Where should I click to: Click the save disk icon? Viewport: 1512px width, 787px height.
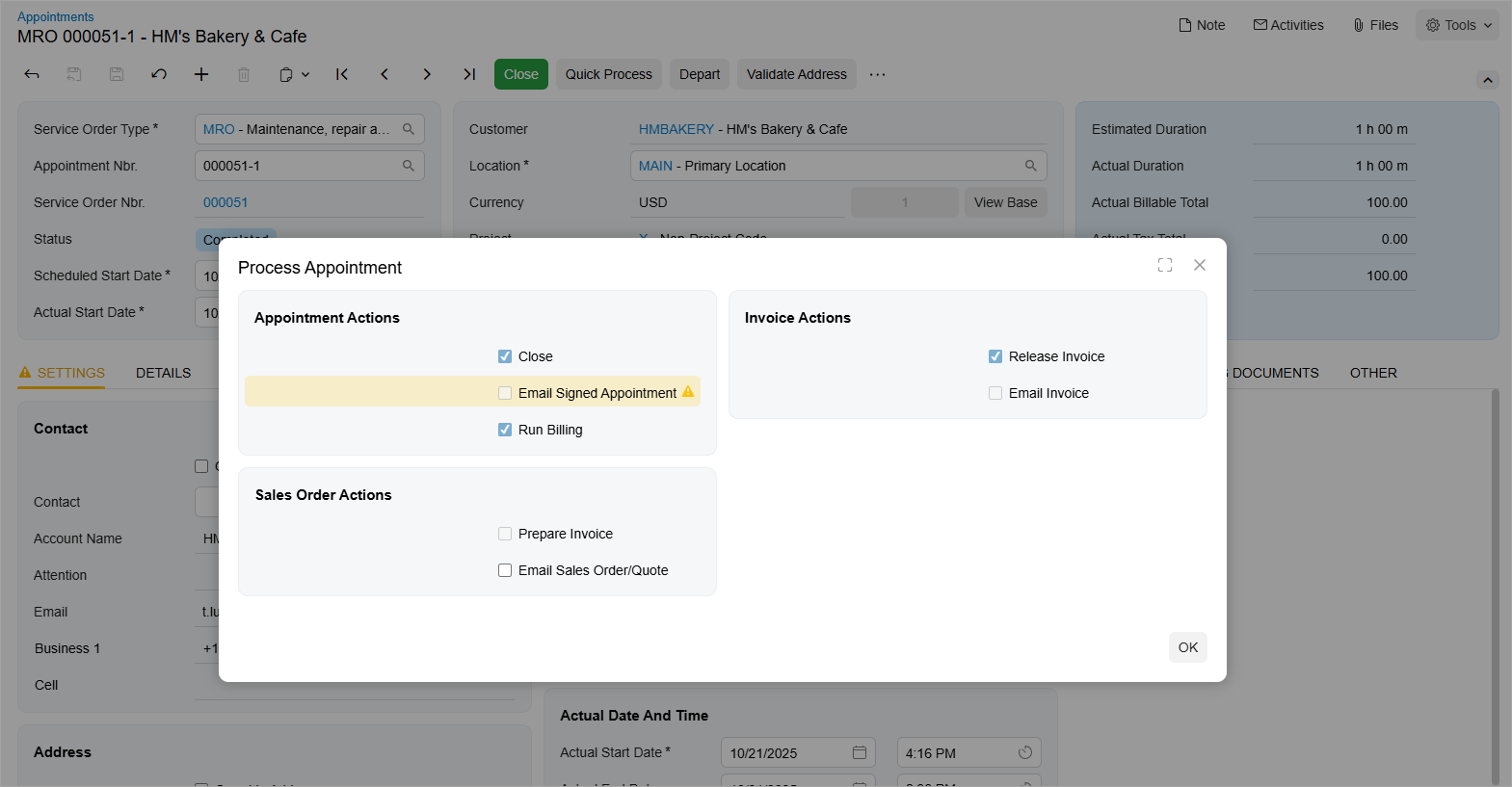[117, 74]
